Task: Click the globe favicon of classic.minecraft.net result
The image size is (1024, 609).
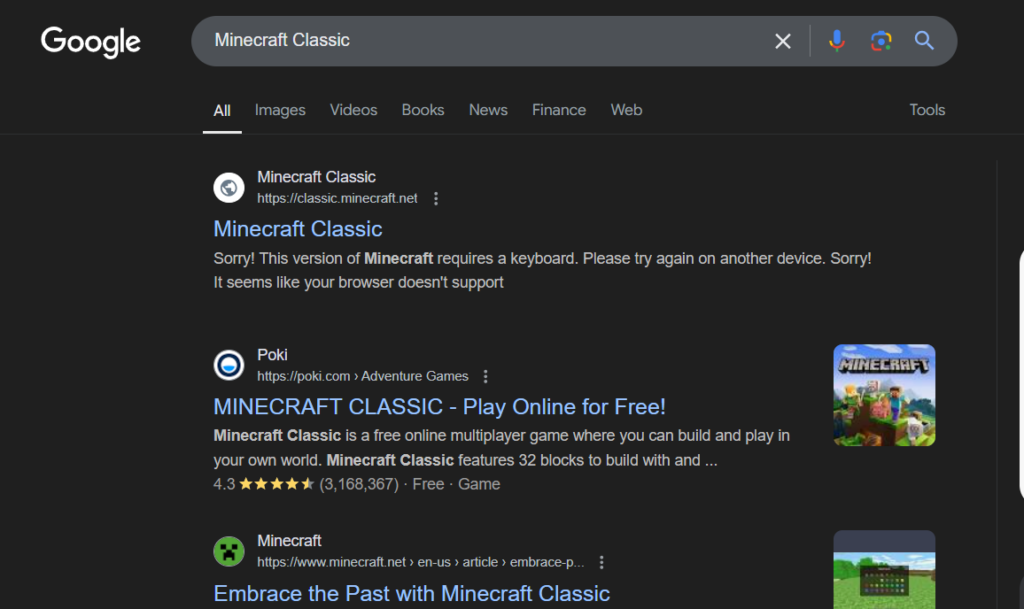Action: tap(229, 188)
